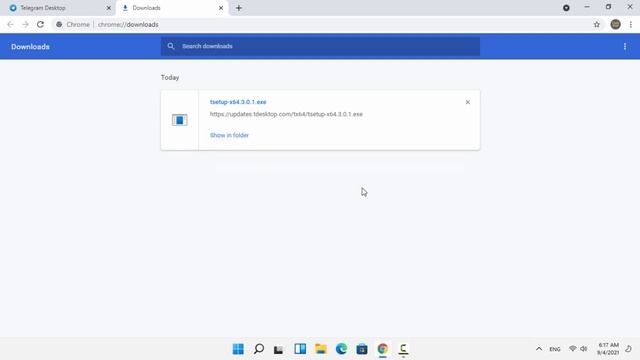Remove tsetup-x64.3.0.1.exe from the list

[468, 102]
